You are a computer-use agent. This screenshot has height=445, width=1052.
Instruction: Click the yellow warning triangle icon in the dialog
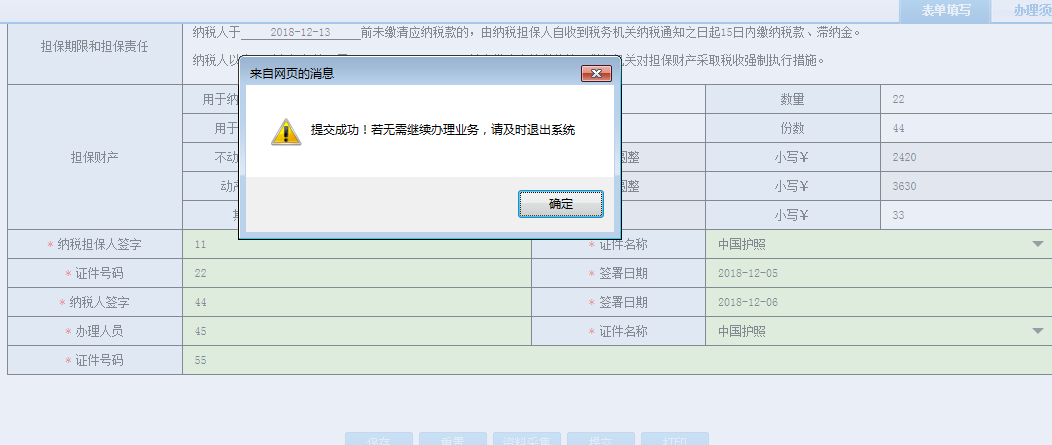tap(286, 132)
